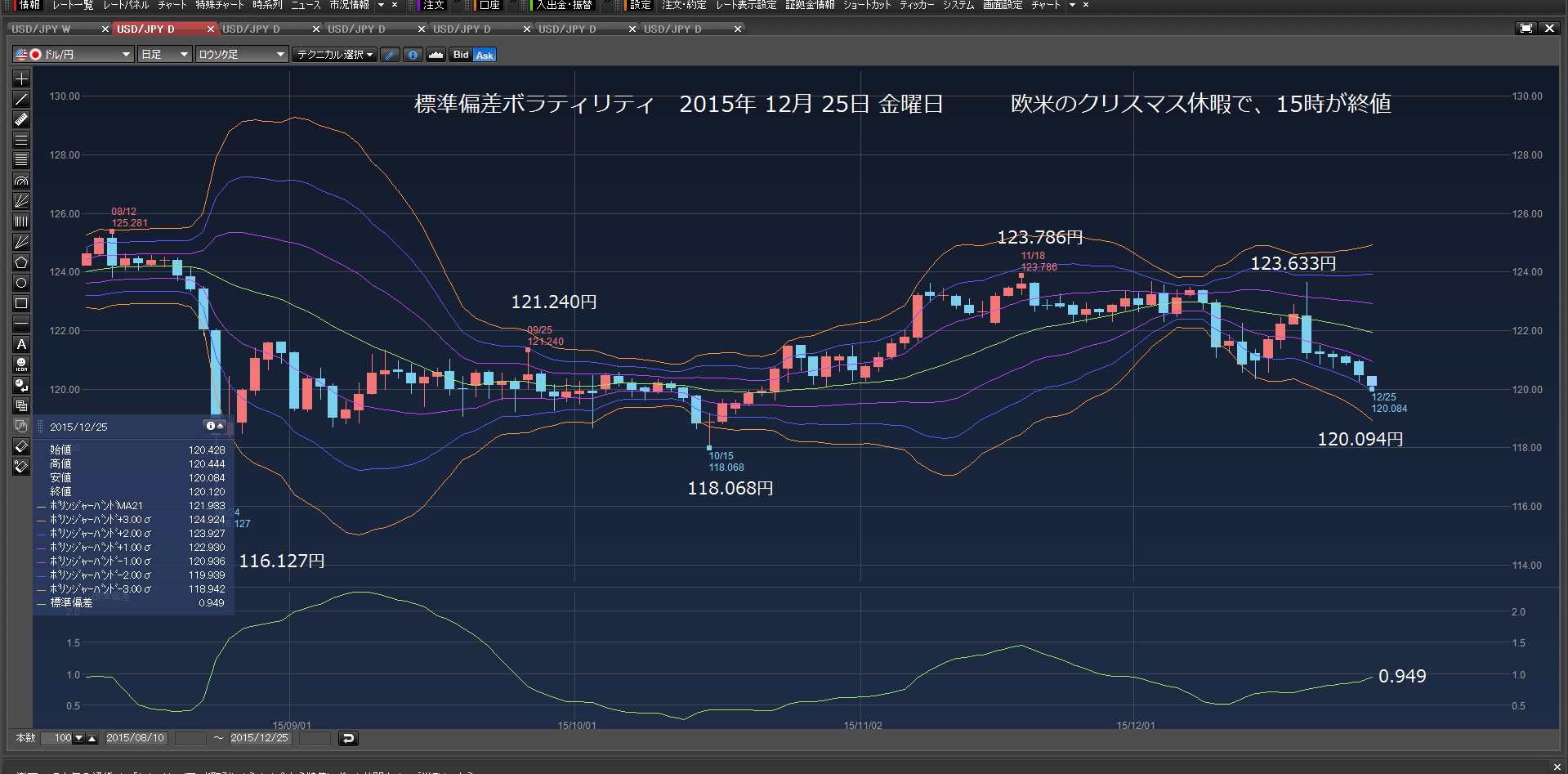Select the ruler measurement tool
The width and height of the screenshot is (1568, 774).
coord(21,119)
